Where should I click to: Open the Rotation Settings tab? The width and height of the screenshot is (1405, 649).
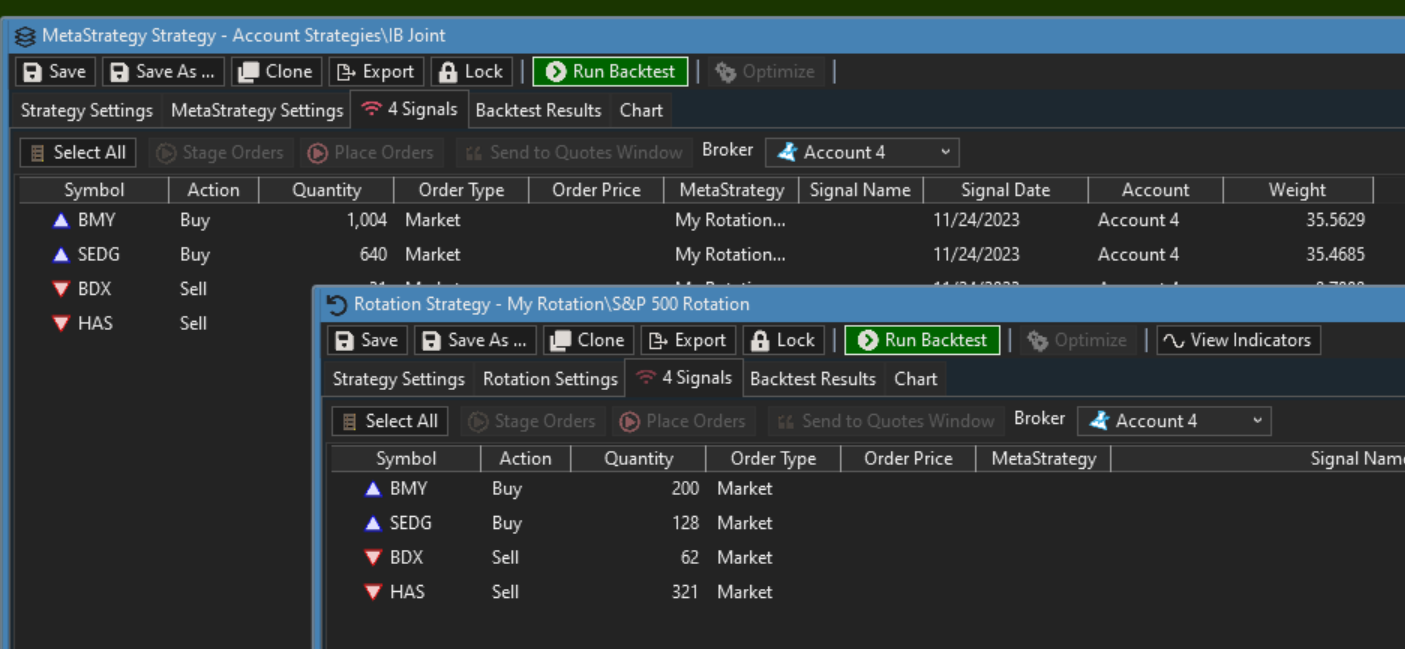[550, 379]
